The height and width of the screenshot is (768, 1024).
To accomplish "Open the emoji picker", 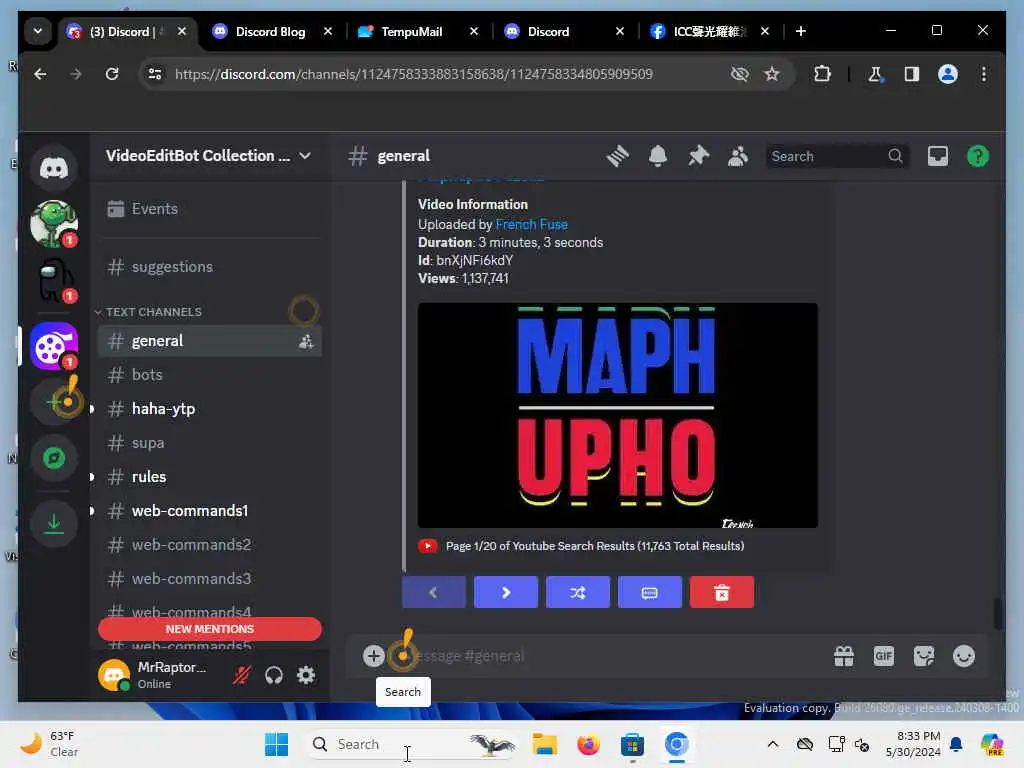I will [964, 656].
